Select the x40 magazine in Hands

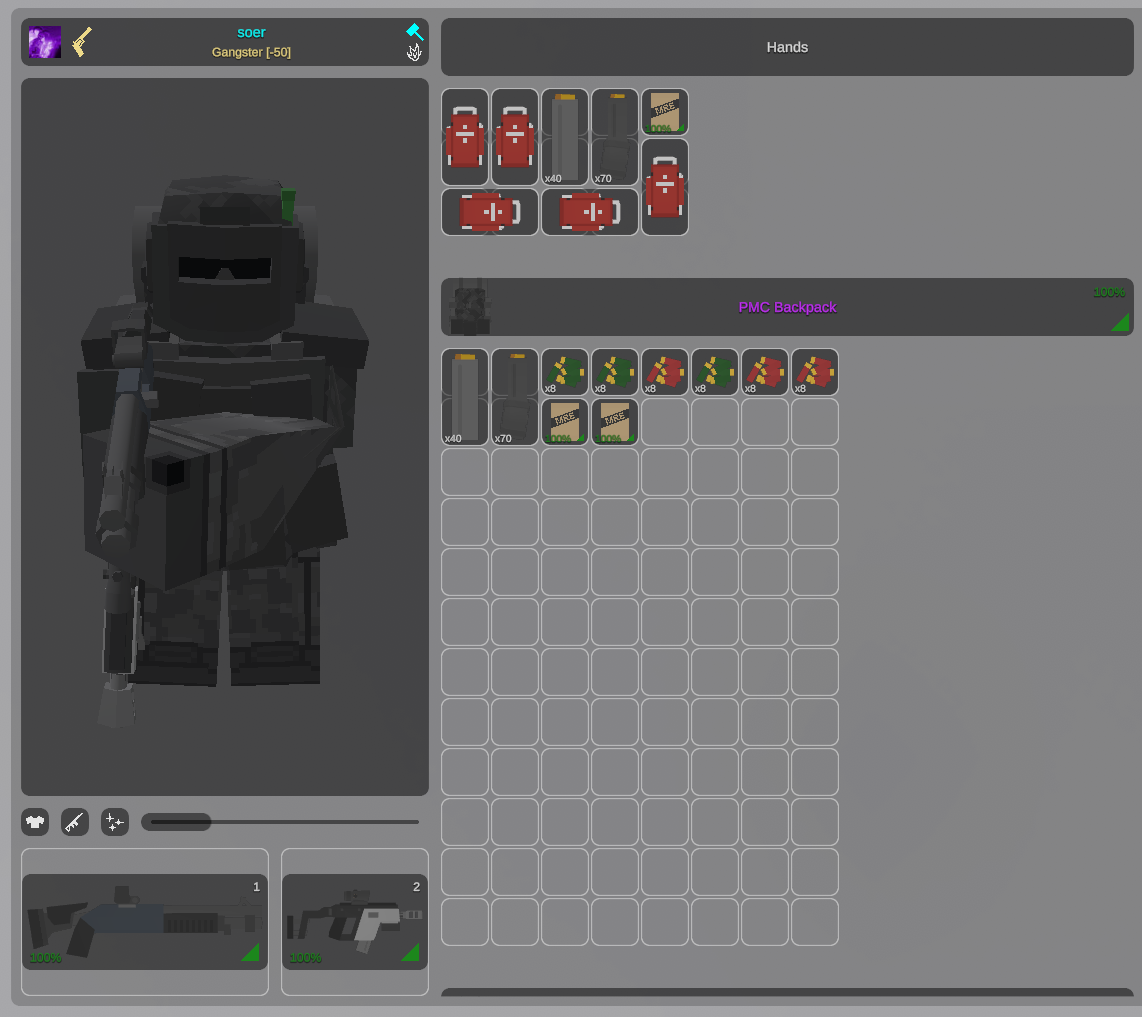click(x=564, y=137)
